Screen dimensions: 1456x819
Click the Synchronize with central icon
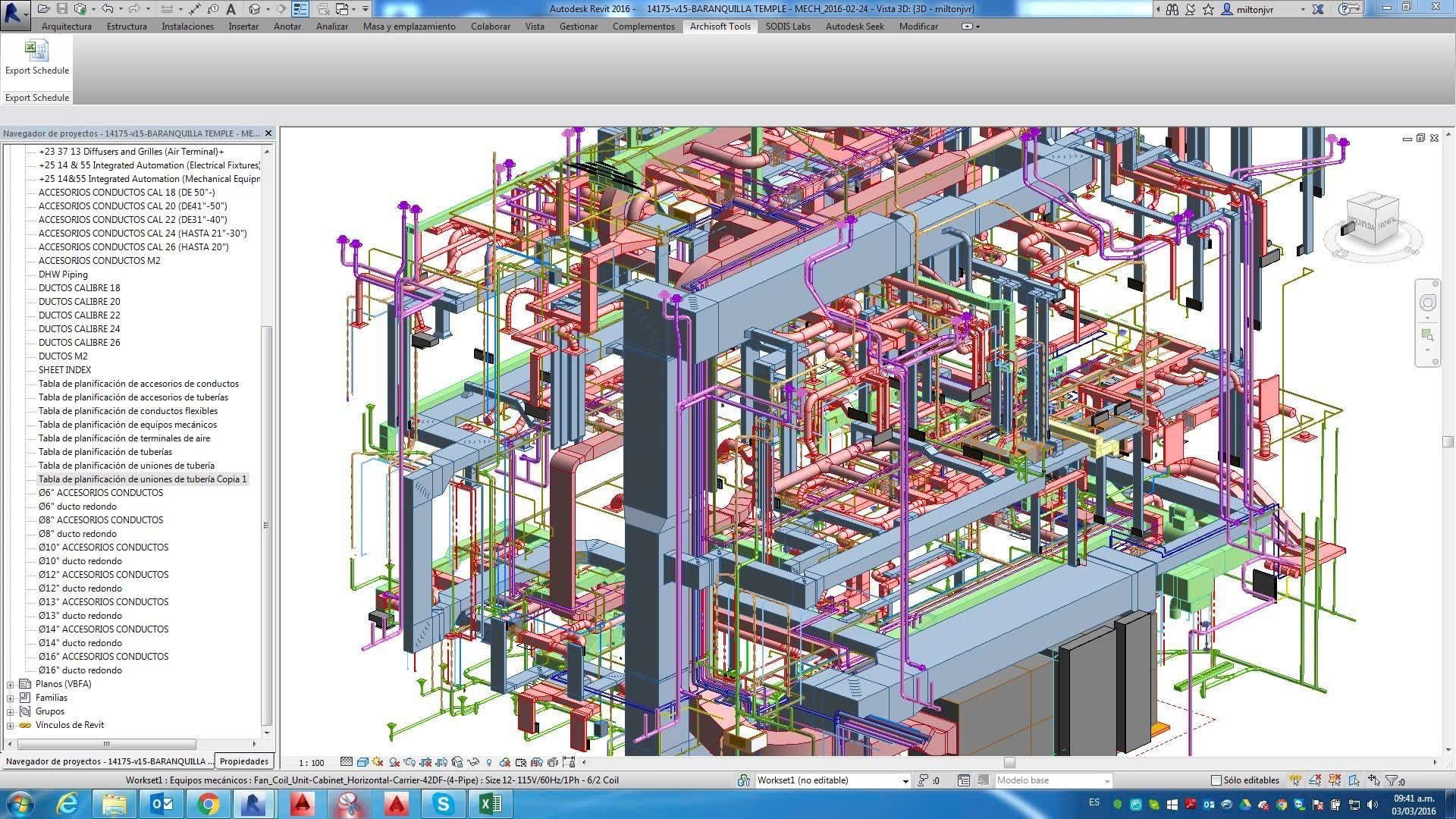click(80, 9)
